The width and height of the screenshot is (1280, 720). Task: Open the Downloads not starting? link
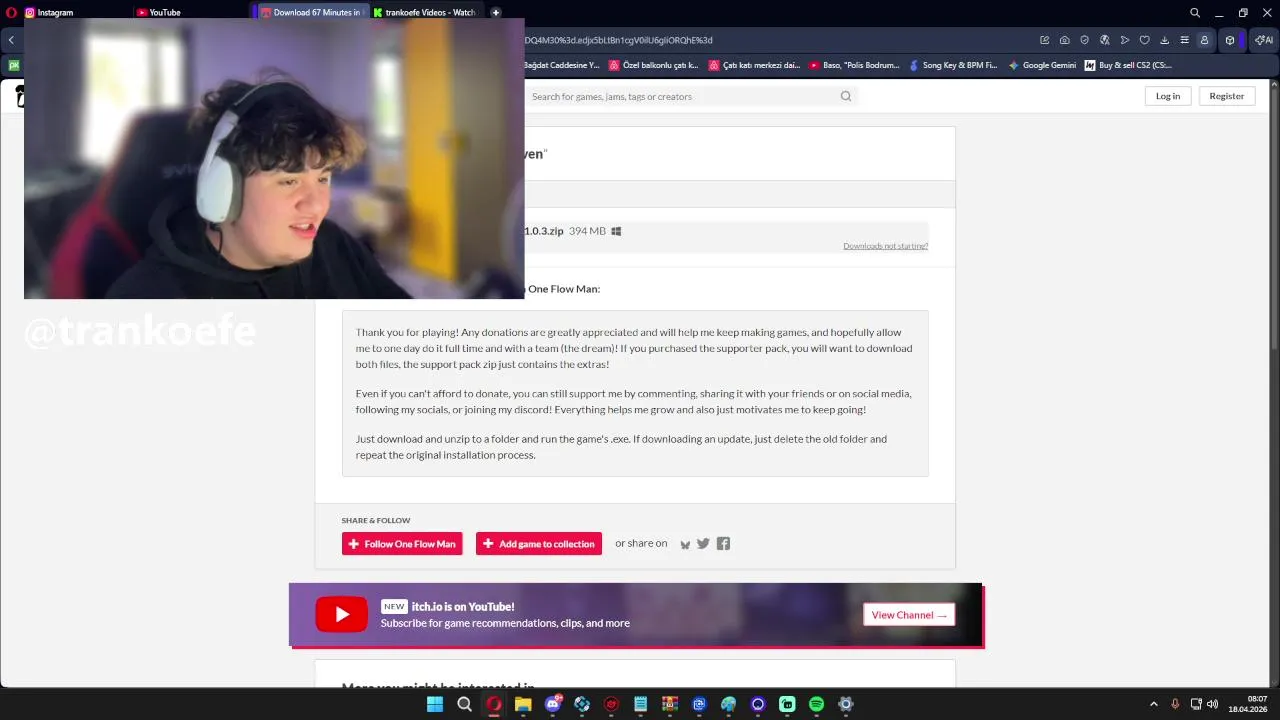(885, 246)
